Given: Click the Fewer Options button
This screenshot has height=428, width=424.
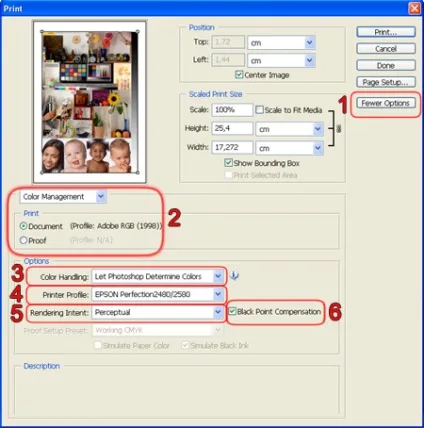Looking at the screenshot, I should coord(386,103).
